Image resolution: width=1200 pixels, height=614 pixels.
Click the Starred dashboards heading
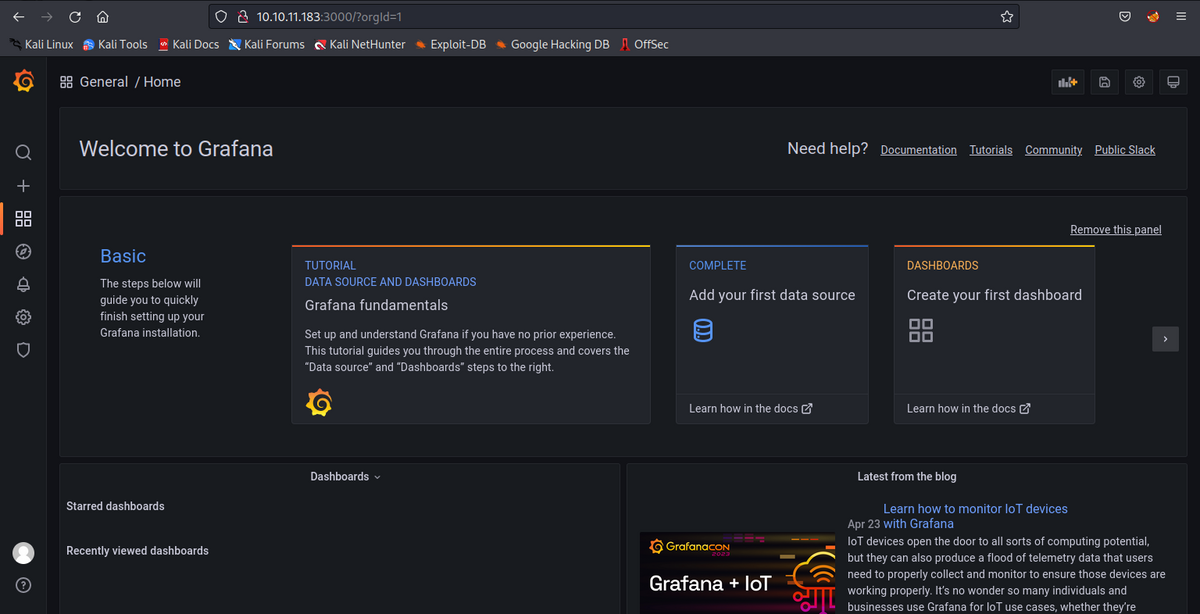115,506
